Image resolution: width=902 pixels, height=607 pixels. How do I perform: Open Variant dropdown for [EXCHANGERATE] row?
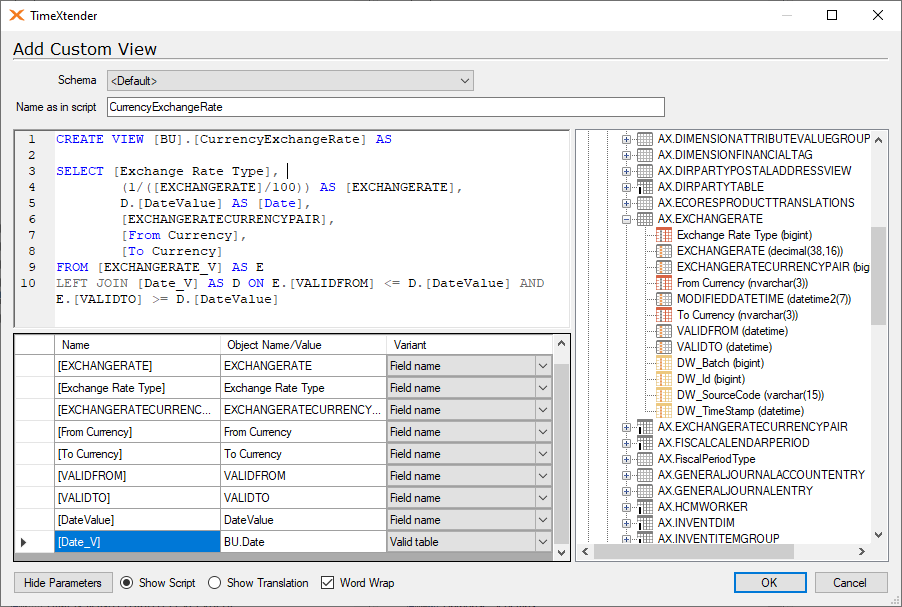click(542, 366)
